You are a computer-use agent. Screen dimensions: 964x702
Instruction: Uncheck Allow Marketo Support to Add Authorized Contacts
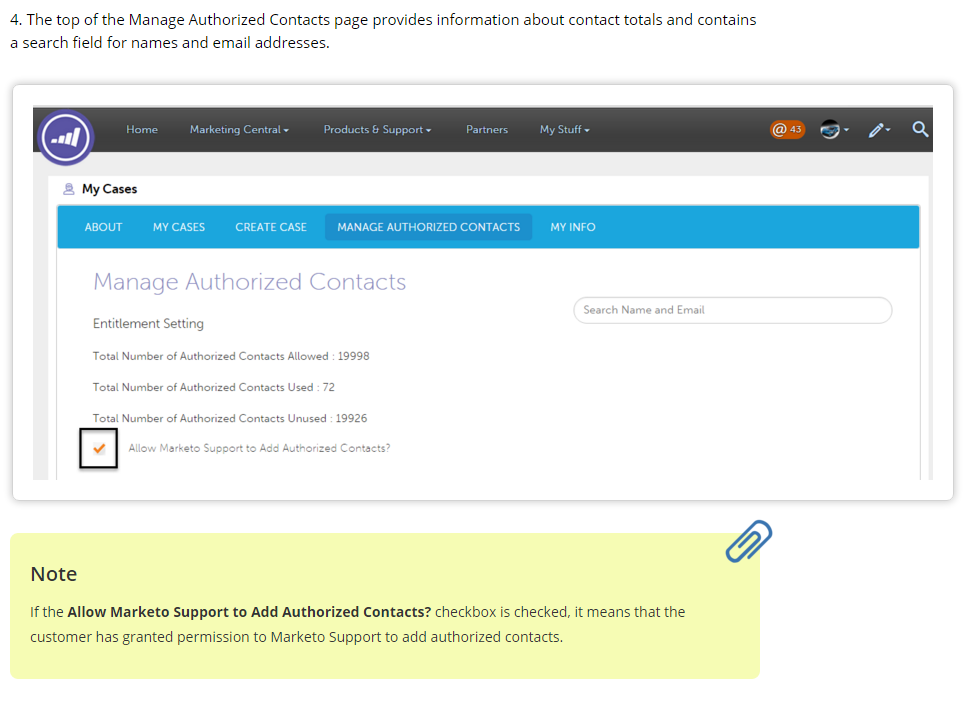99,448
